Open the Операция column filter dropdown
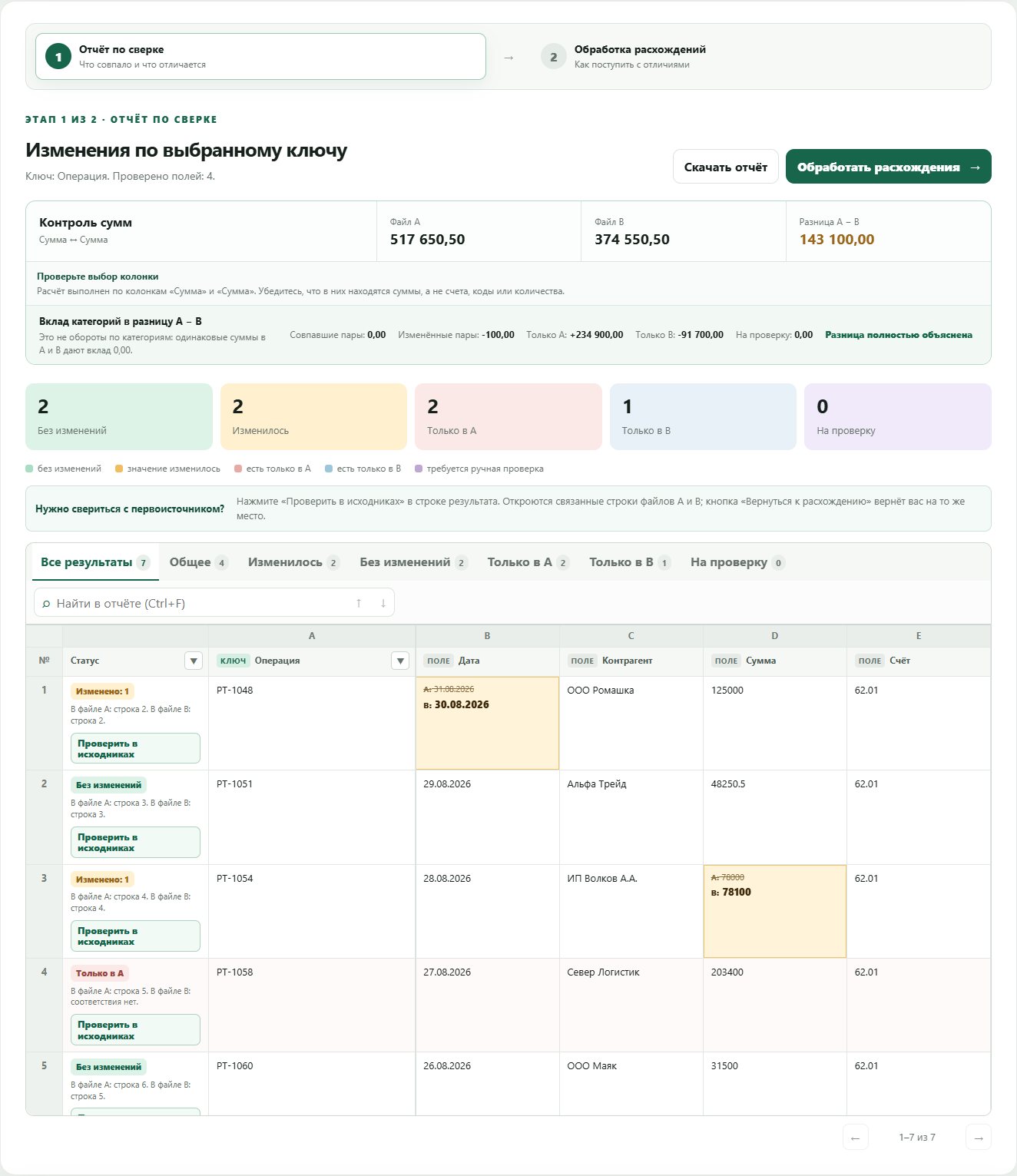The width and height of the screenshot is (1017, 1176). (400, 661)
